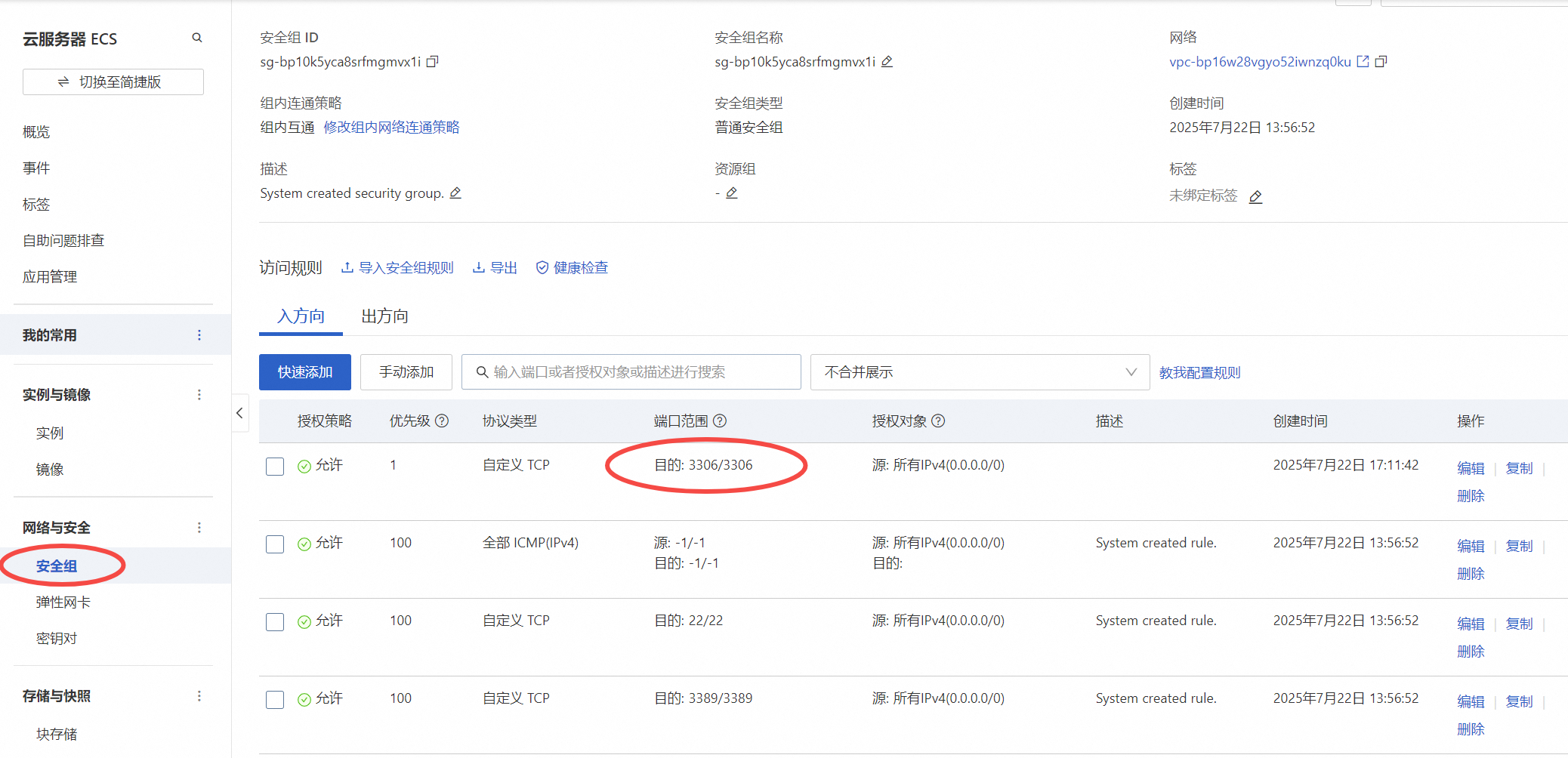Delete the port 22 rule
This screenshot has height=758, width=1568.
coord(1471,652)
